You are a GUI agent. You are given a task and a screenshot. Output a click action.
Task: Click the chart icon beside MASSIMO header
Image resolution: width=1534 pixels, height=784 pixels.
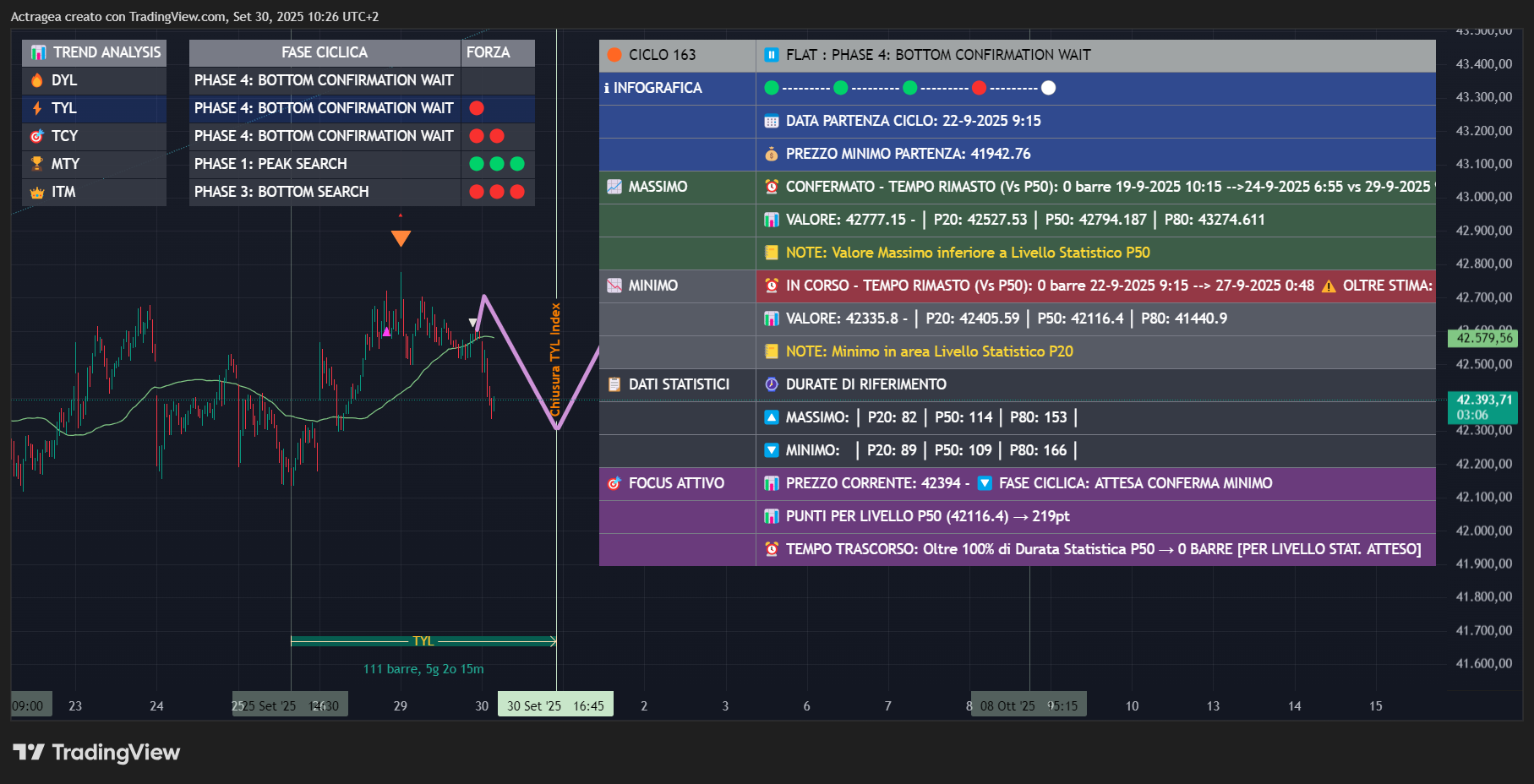click(x=614, y=187)
